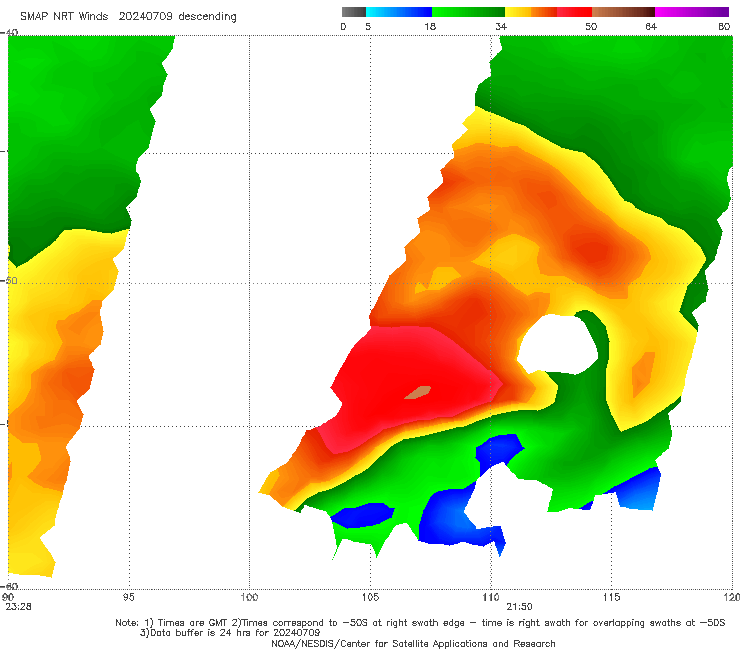The image size is (740, 650).
Task: Click the longitude label 110
Action: (491, 597)
